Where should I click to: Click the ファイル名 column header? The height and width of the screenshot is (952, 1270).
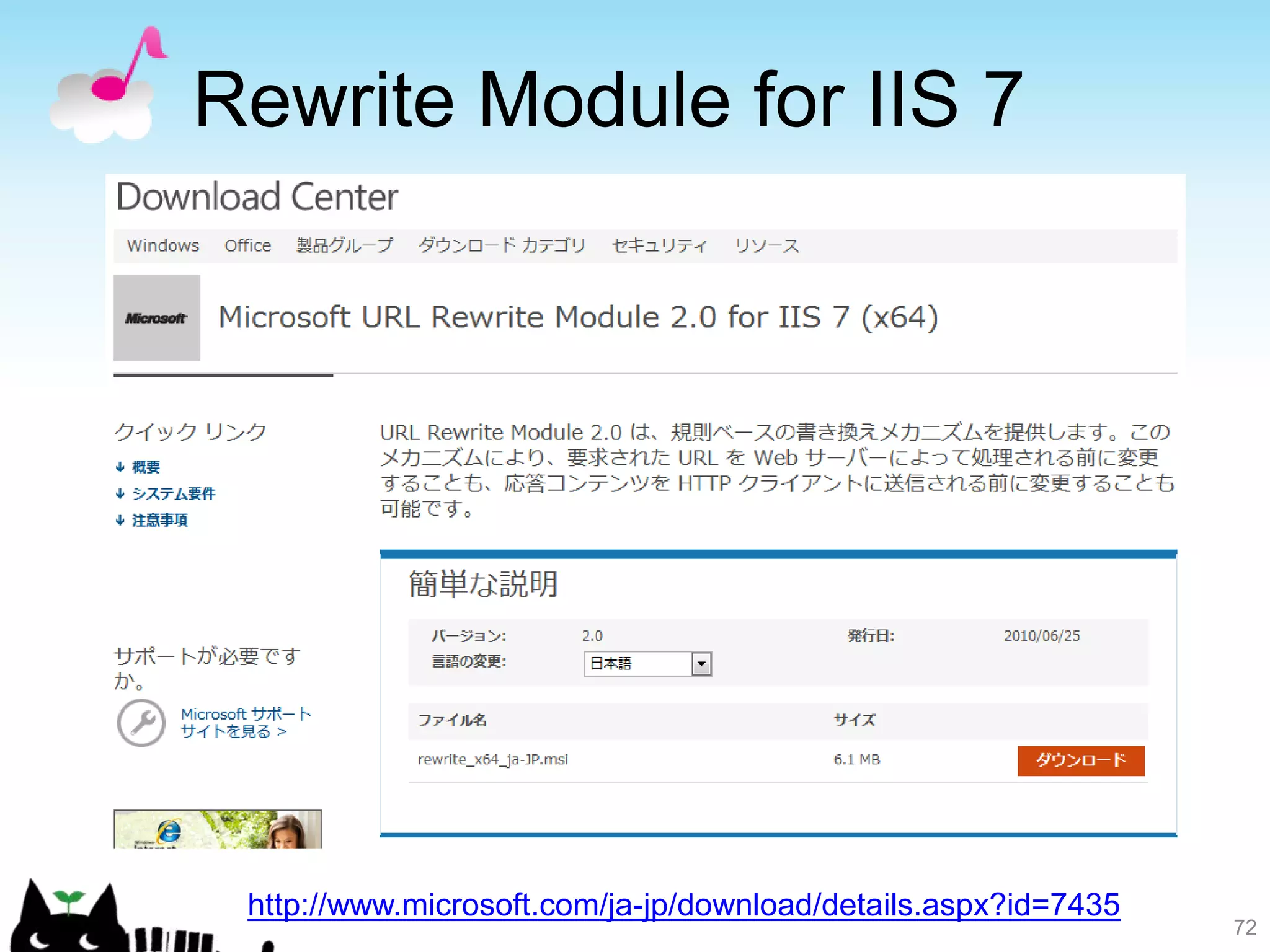point(452,720)
